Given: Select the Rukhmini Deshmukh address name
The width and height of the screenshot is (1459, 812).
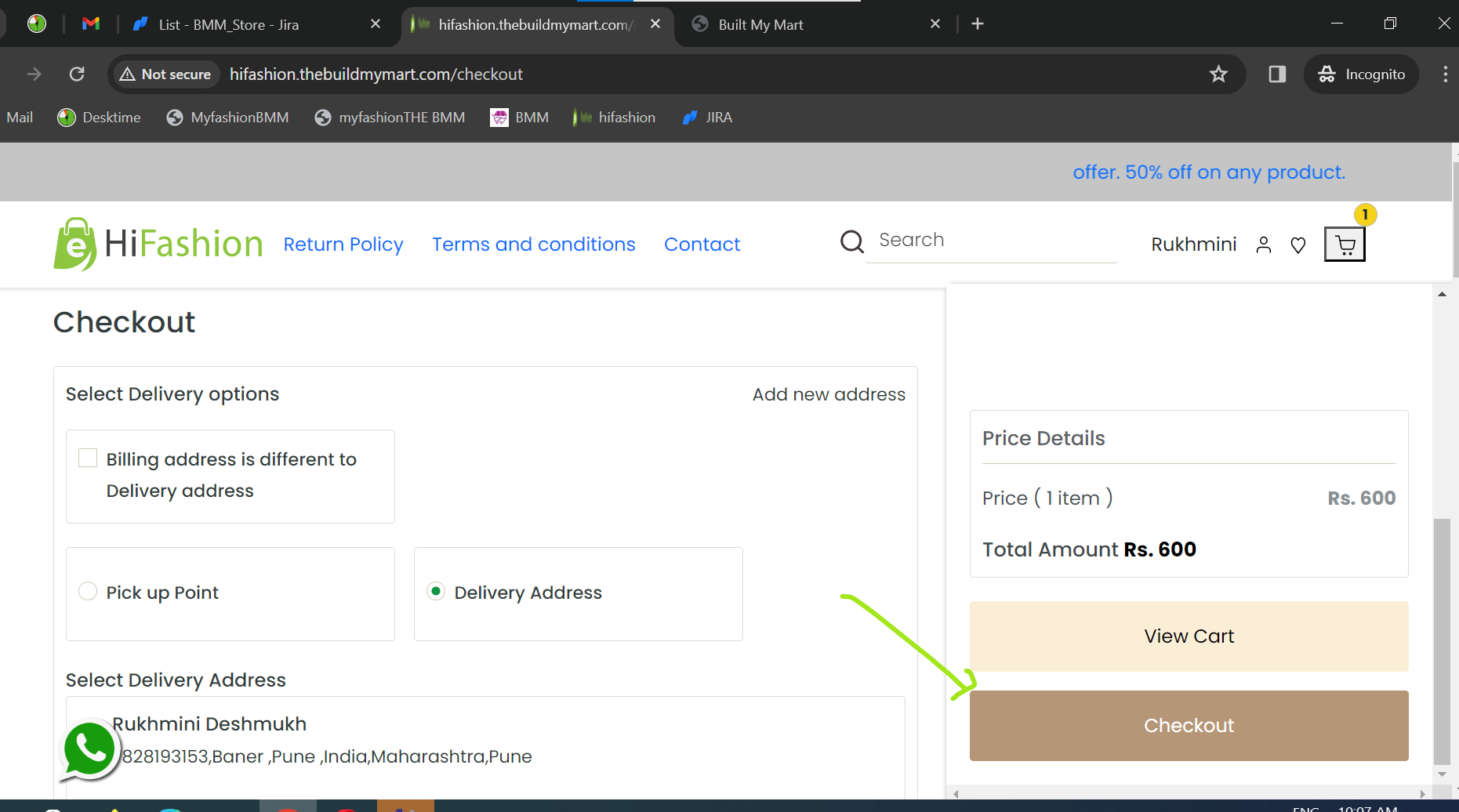Looking at the screenshot, I should (209, 724).
